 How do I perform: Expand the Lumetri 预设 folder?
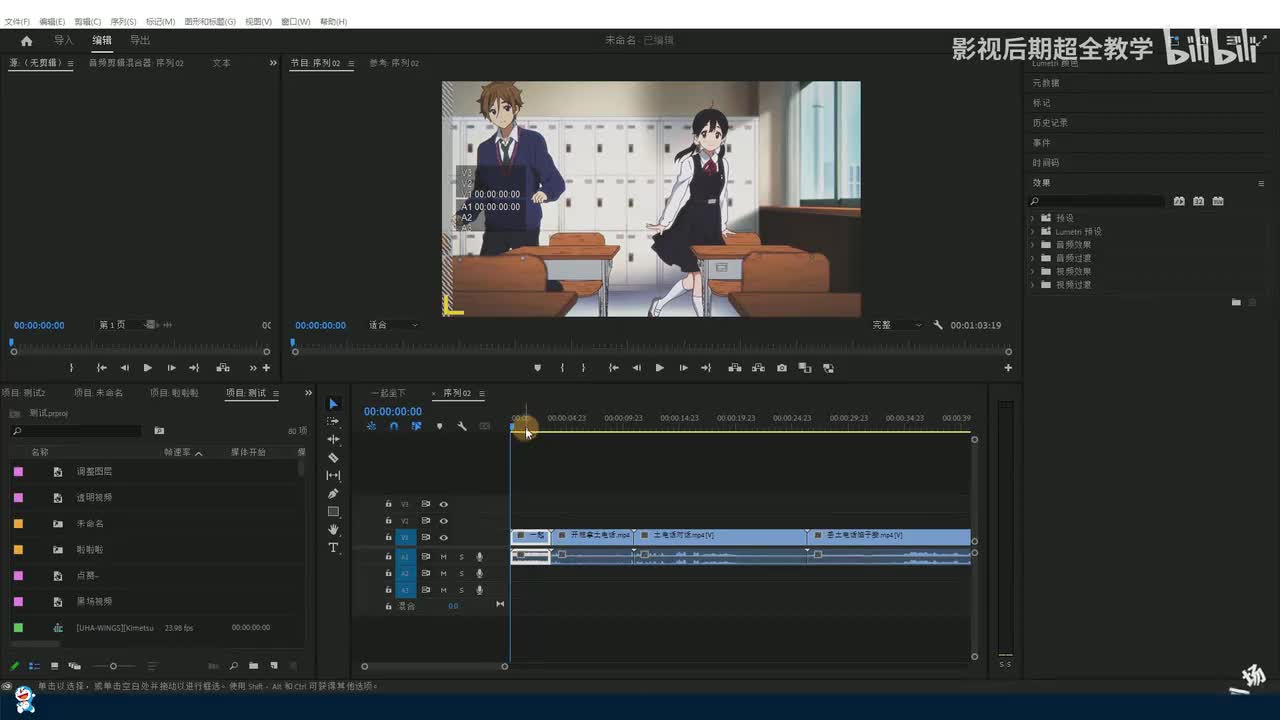coord(1033,232)
